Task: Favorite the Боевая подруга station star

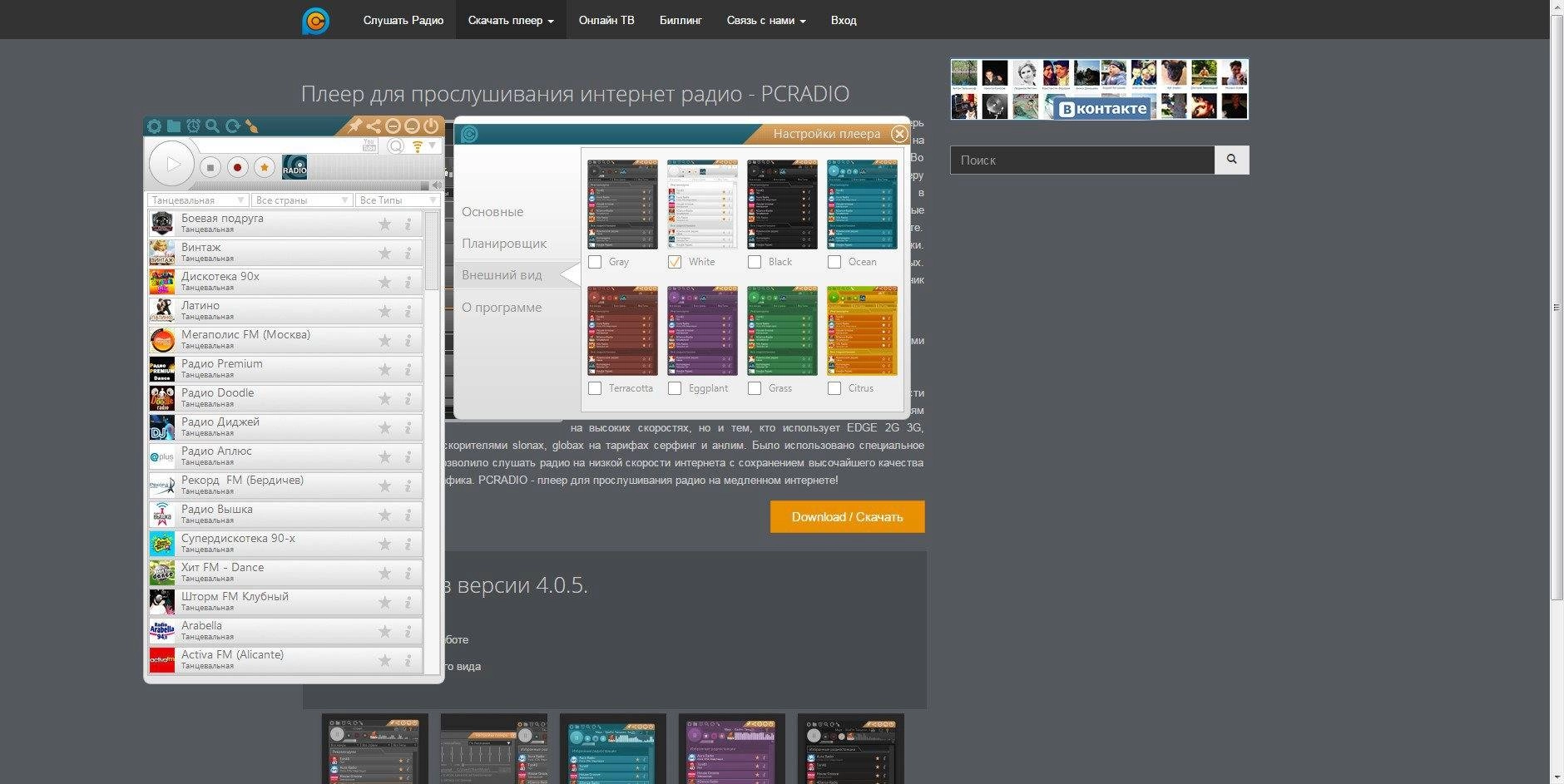Action: coord(384,224)
